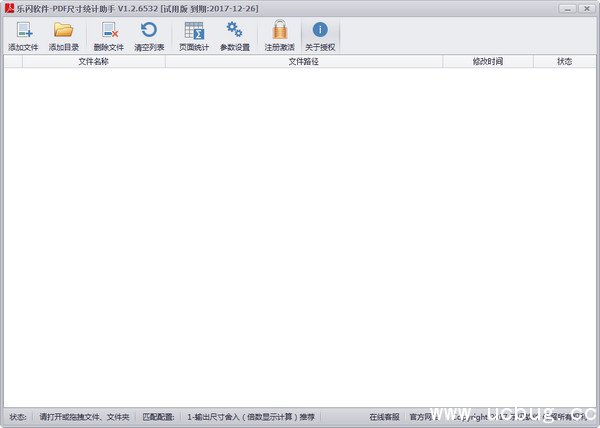This screenshot has width=600, height=428.
Task: Click the app logo in title bar
Action: (9, 8)
